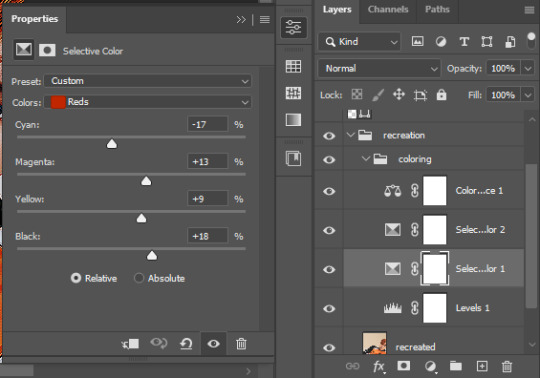
Task: Click the Cyan percentage input field
Action: coord(208,124)
